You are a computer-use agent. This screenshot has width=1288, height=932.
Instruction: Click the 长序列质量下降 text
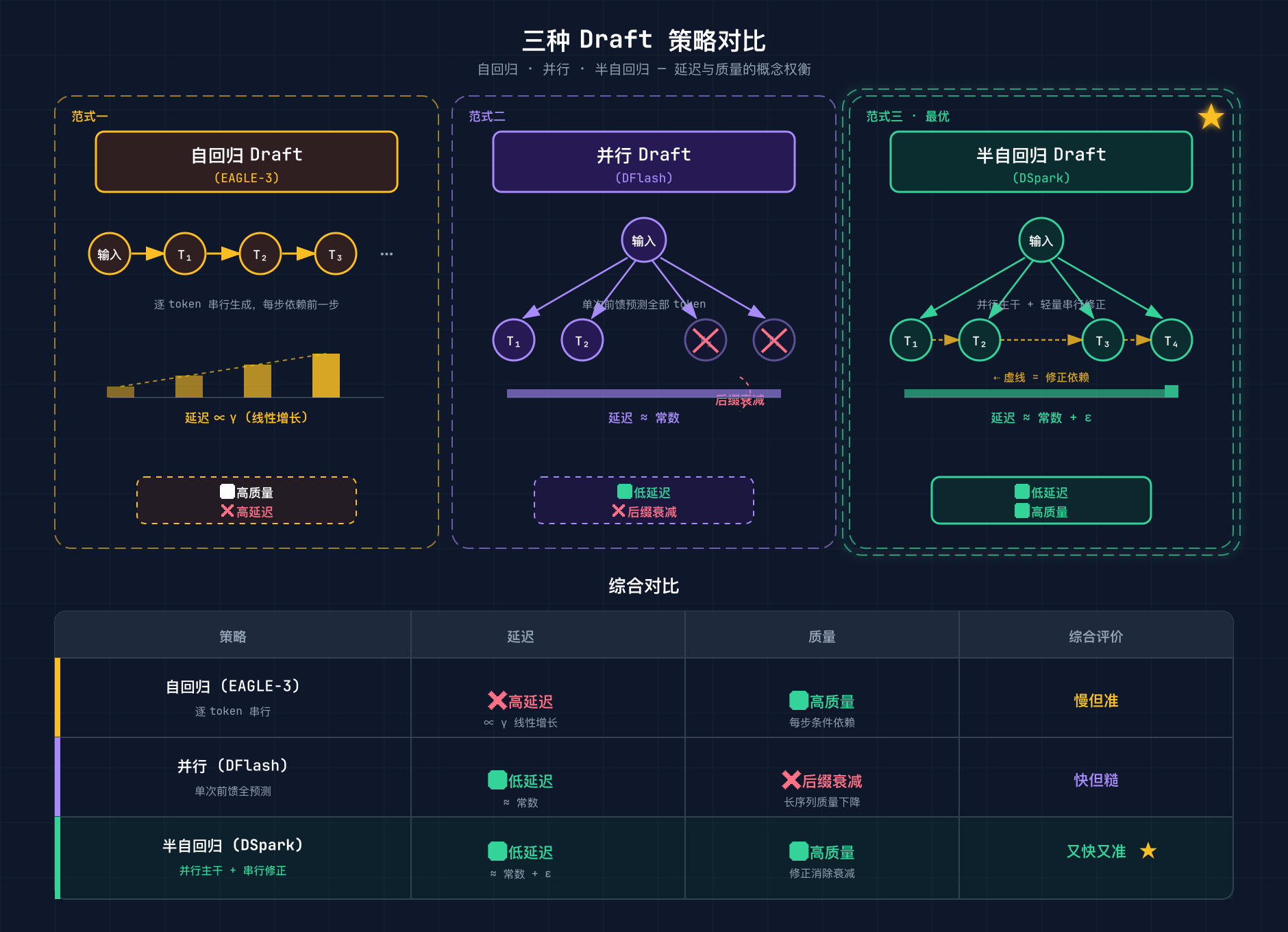click(x=822, y=802)
